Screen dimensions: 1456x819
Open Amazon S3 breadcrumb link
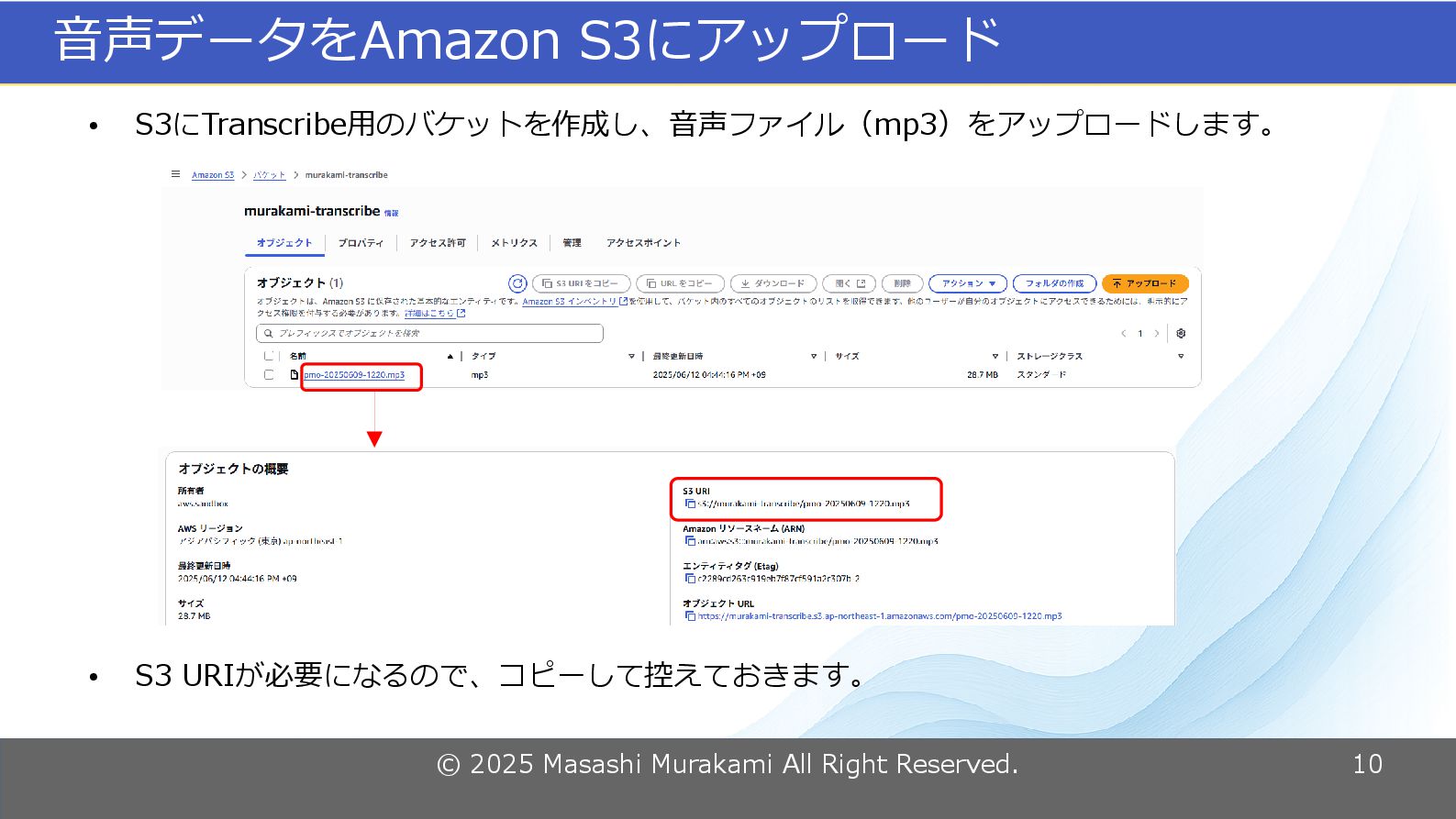[213, 175]
